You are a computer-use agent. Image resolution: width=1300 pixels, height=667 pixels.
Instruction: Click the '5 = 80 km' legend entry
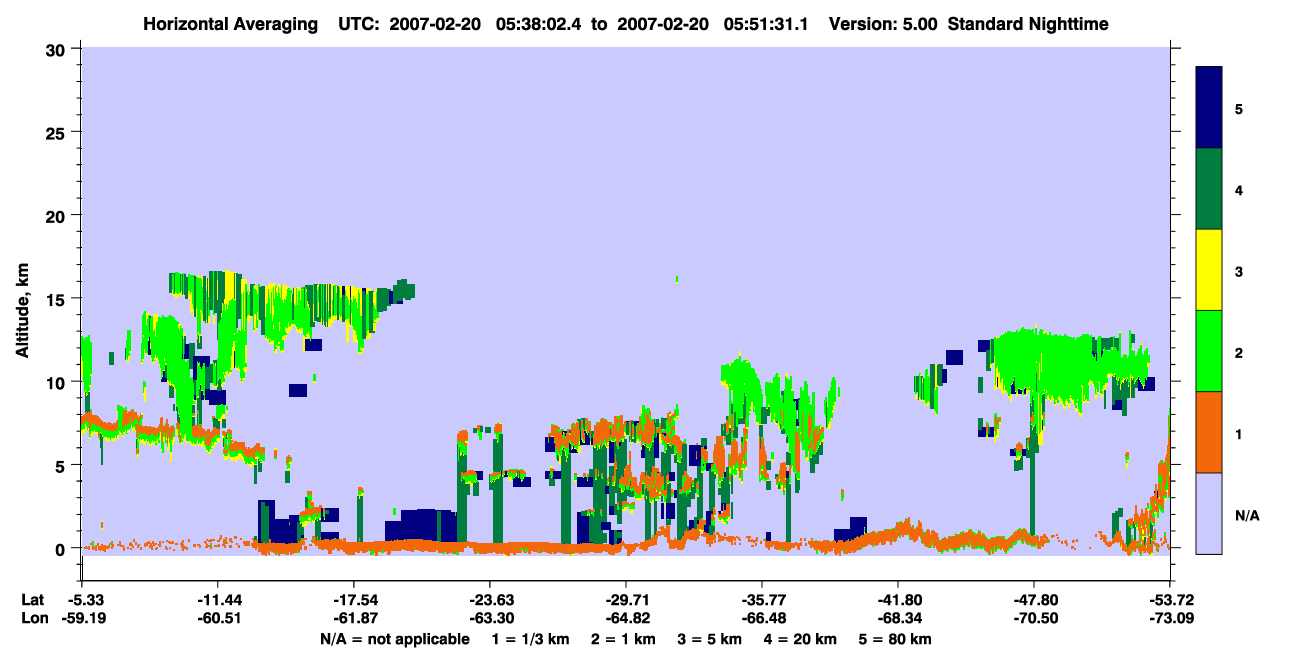pos(893,639)
